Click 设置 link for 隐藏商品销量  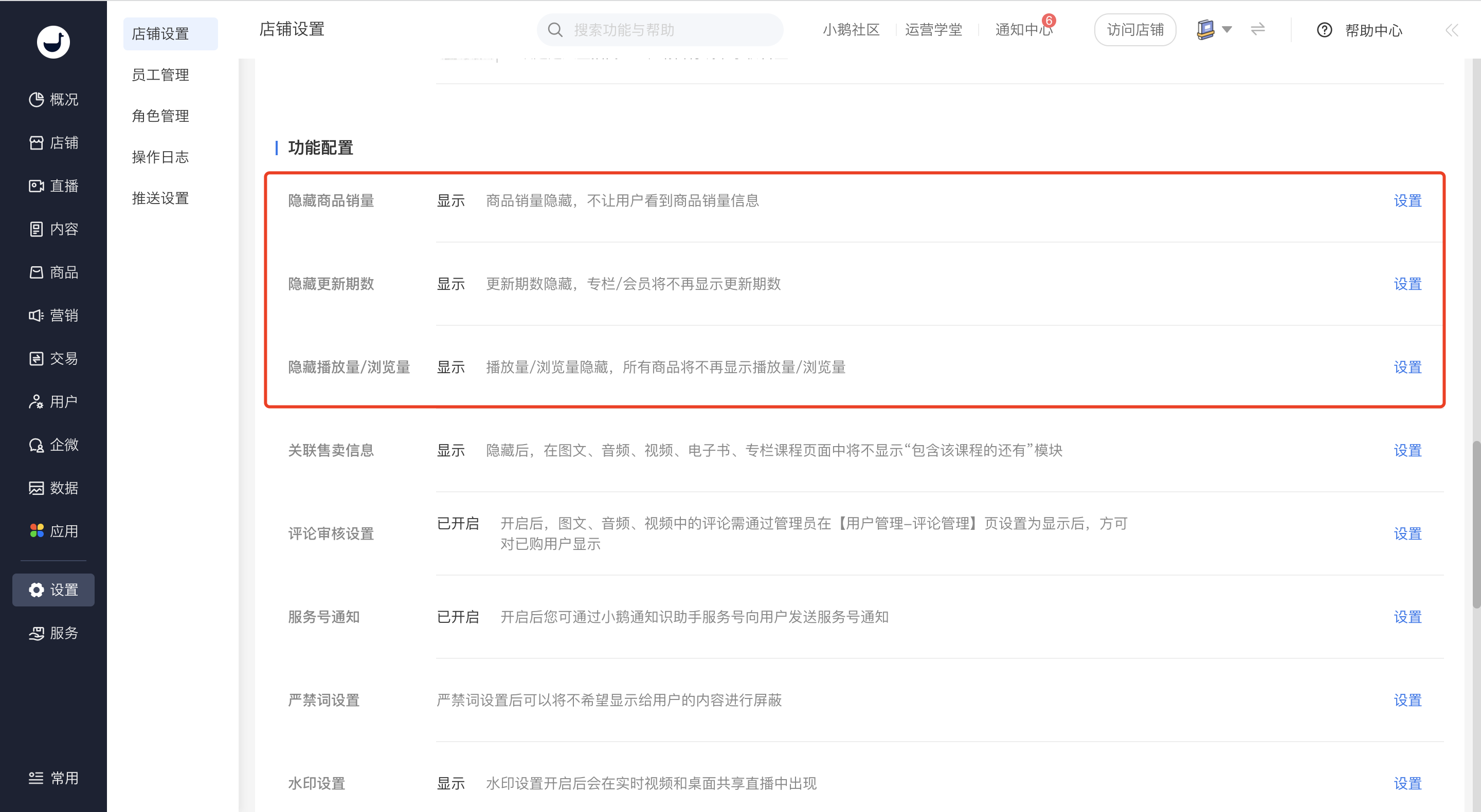tap(1407, 200)
